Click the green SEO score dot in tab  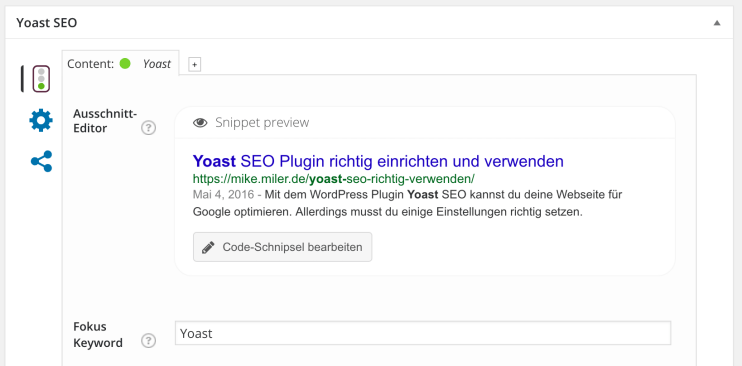(125, 63)
